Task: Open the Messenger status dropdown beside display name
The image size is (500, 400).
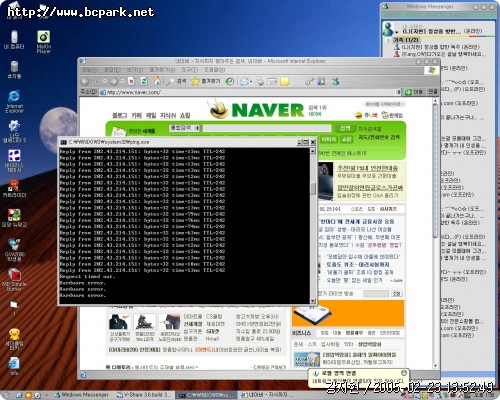Action: (x=397, y=32)
